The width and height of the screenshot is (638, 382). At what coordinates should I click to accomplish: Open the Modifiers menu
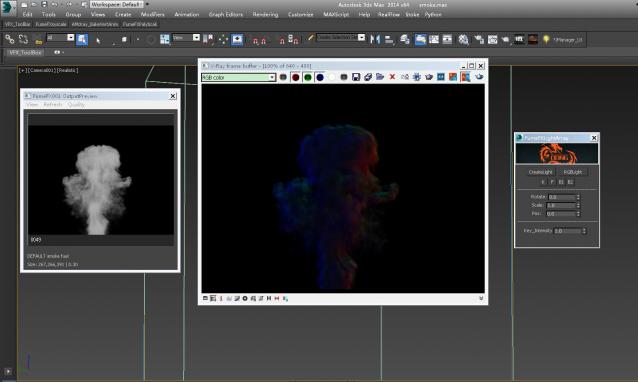[x=153, y=15]
